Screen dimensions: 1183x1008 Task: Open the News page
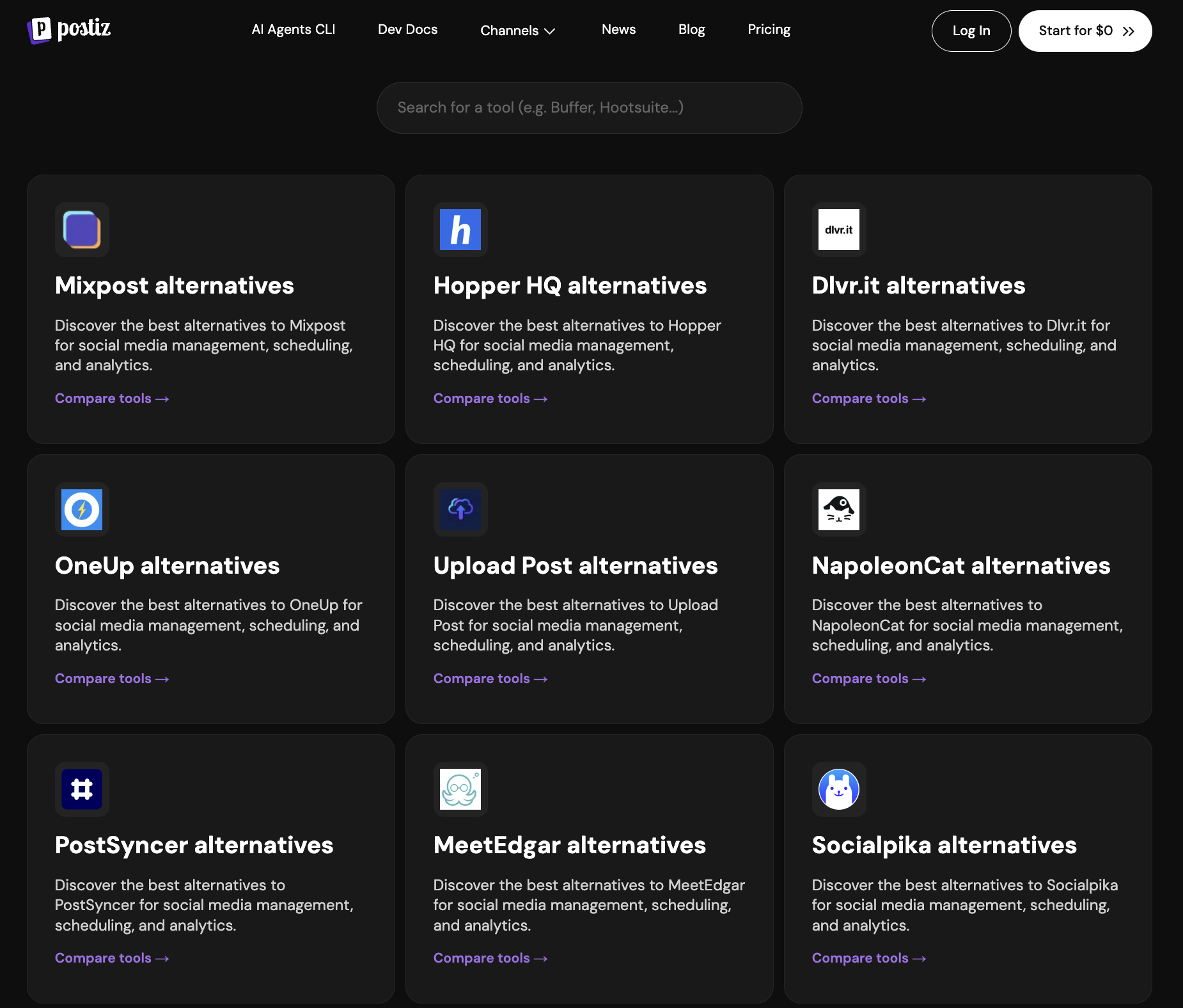[618, 29]
